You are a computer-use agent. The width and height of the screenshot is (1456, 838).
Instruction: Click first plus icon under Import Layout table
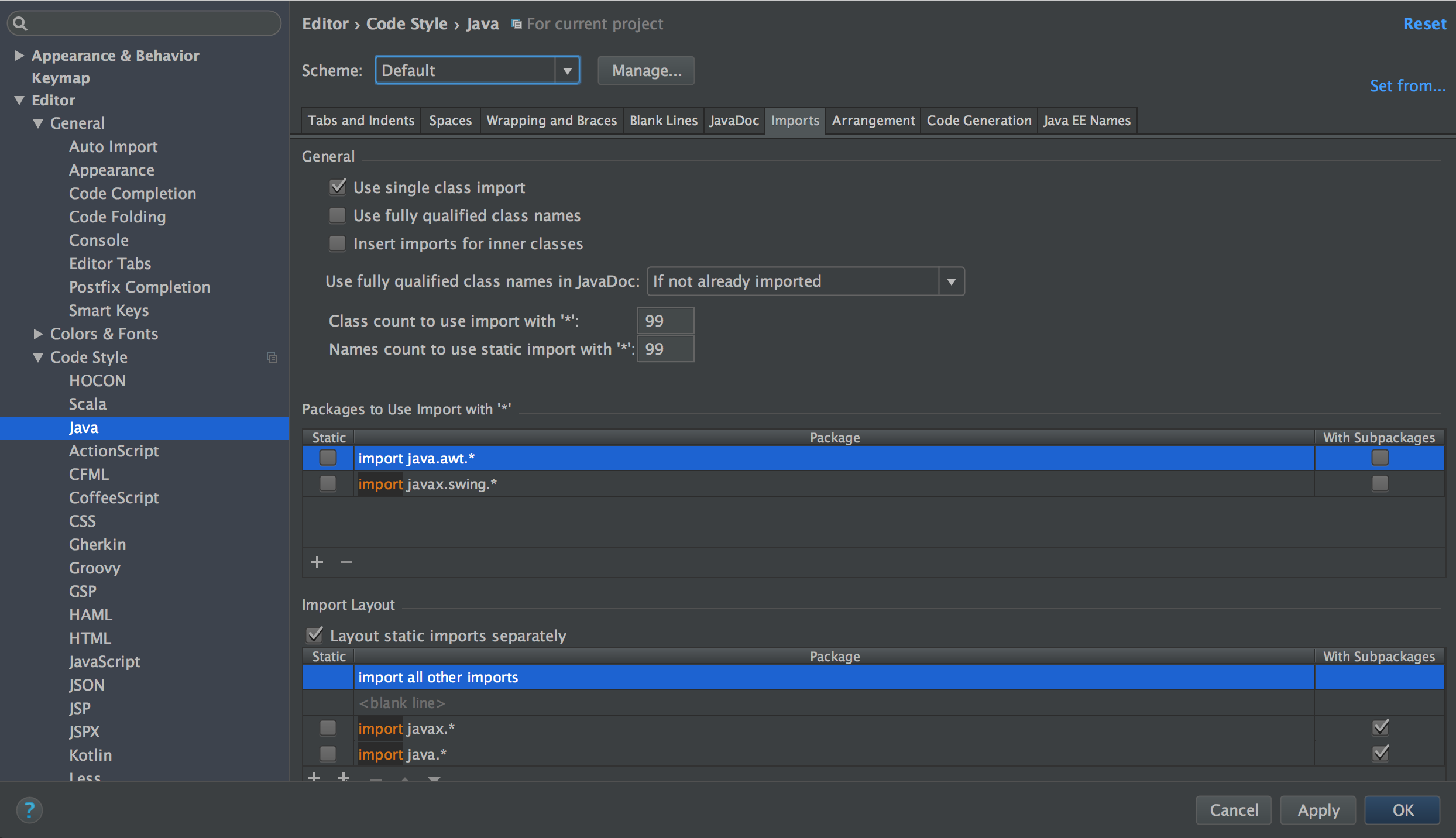click(314, 777)
